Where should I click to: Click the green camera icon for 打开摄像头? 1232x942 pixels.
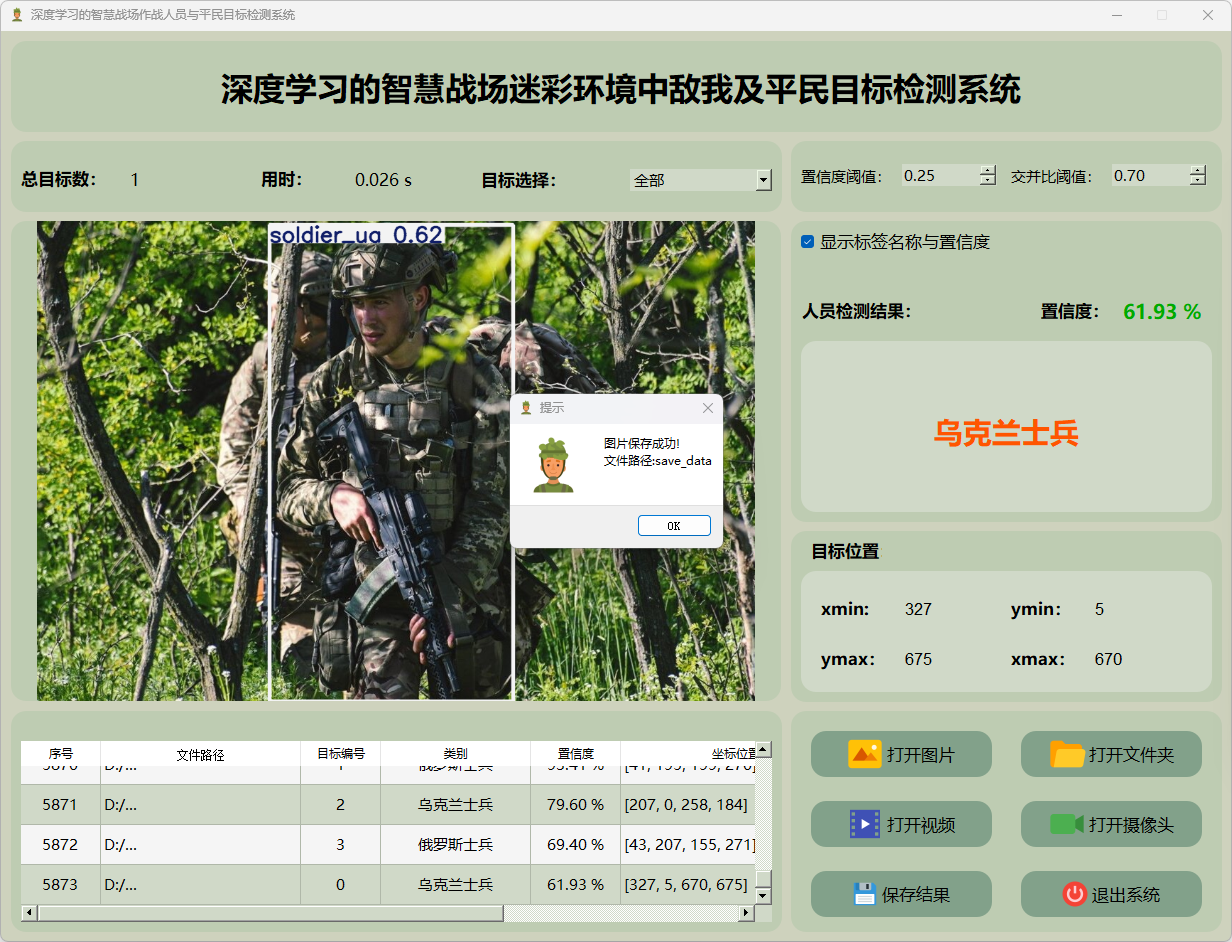(1067, 824)
